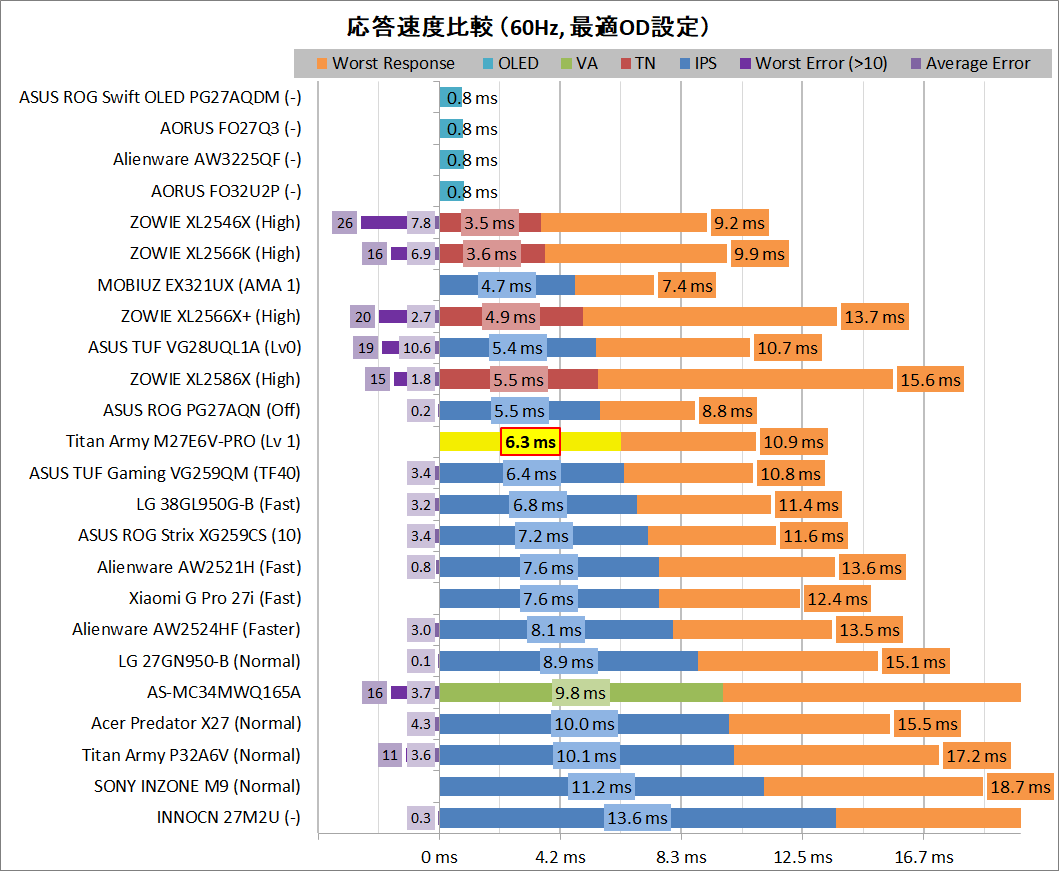1059x871 pixels.
Task: Click the ZOWIE XL2586X (High) label
Action: 215,379
